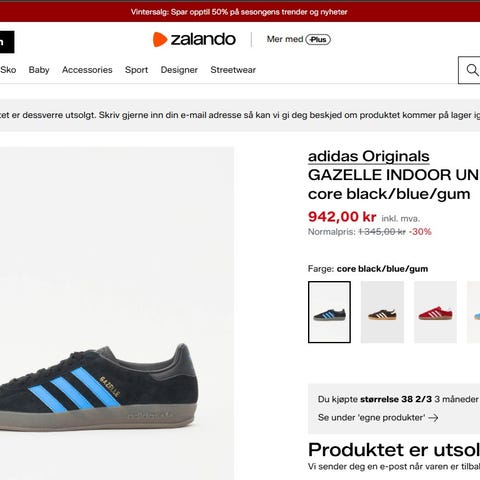Open the Sko menu category
Viewport: 480px width, 480px height.
click(8, 70)
